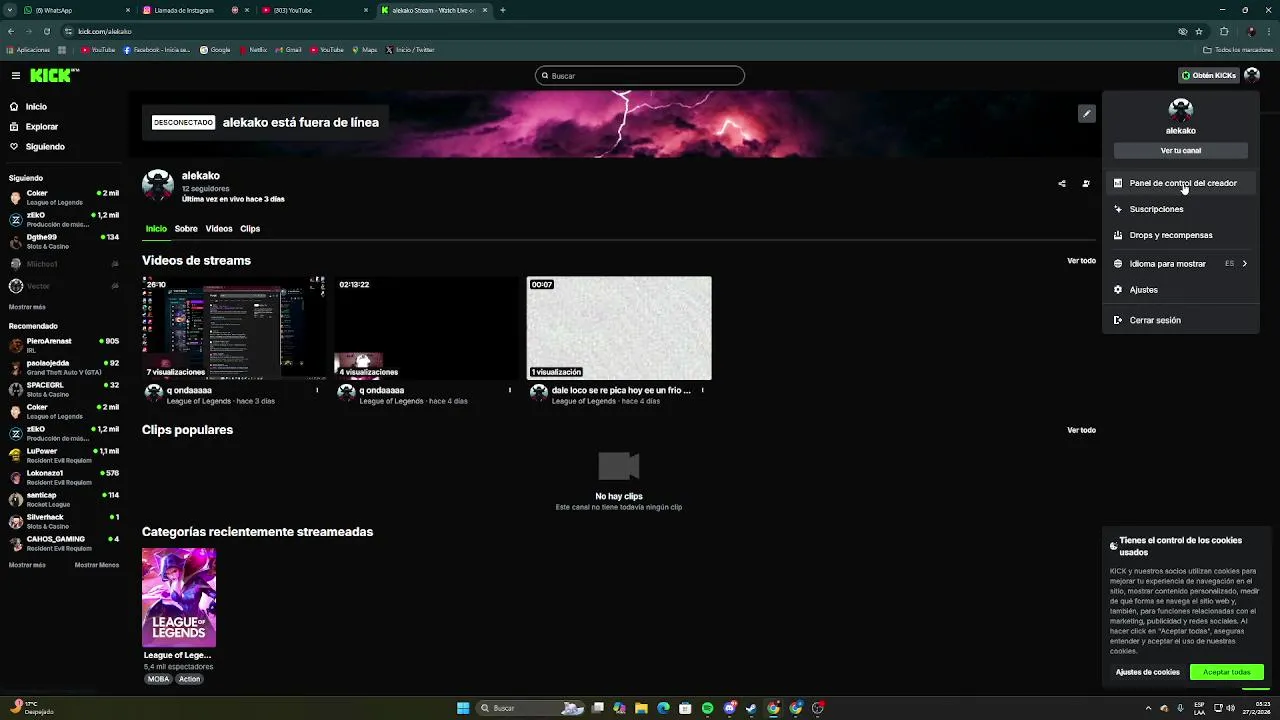Open Silverhack channel in sidebar
Viewport: 1280px width, 720px height.
point(64,521)
